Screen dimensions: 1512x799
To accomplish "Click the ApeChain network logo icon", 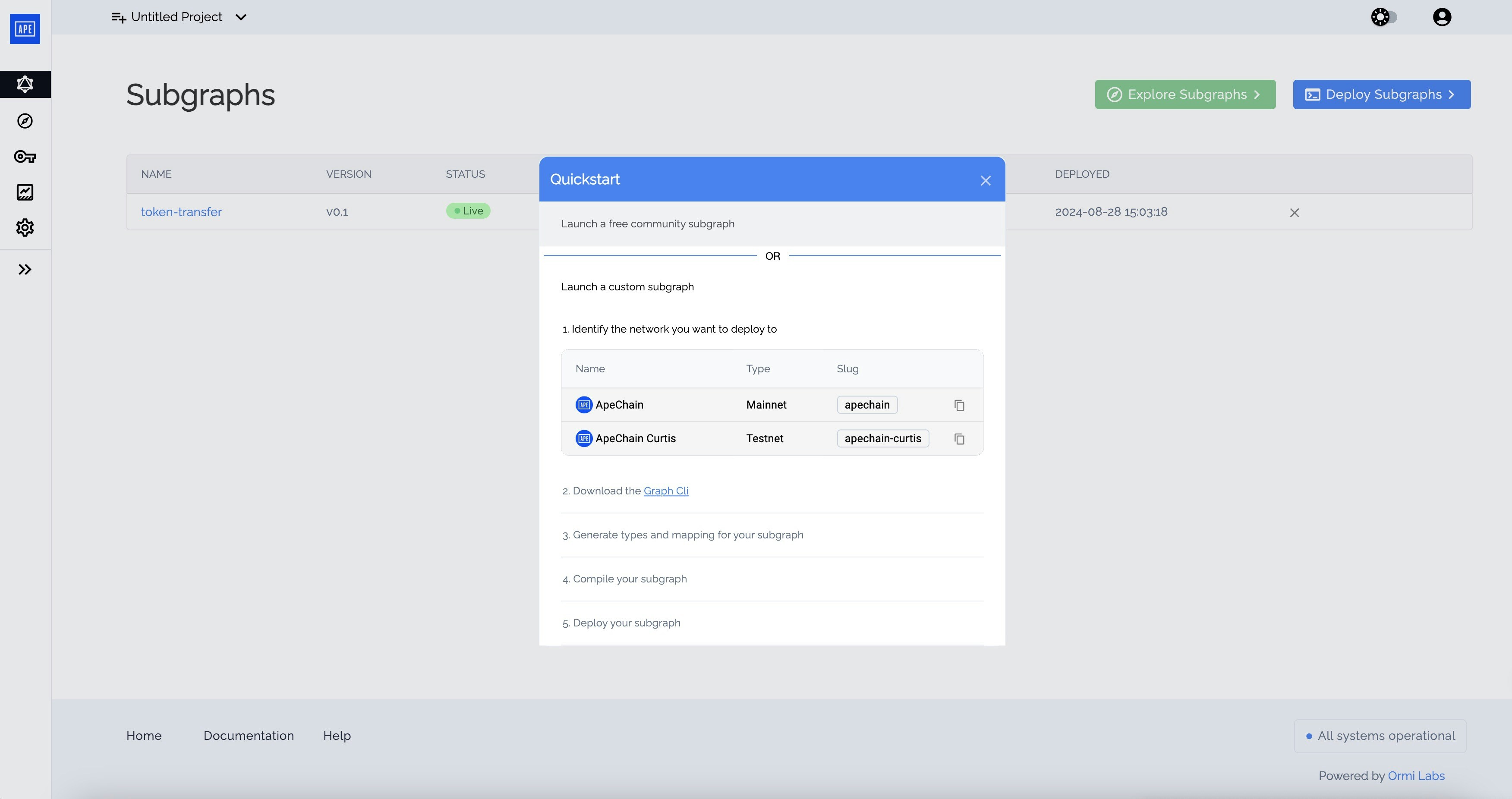I will pos(583,405).
